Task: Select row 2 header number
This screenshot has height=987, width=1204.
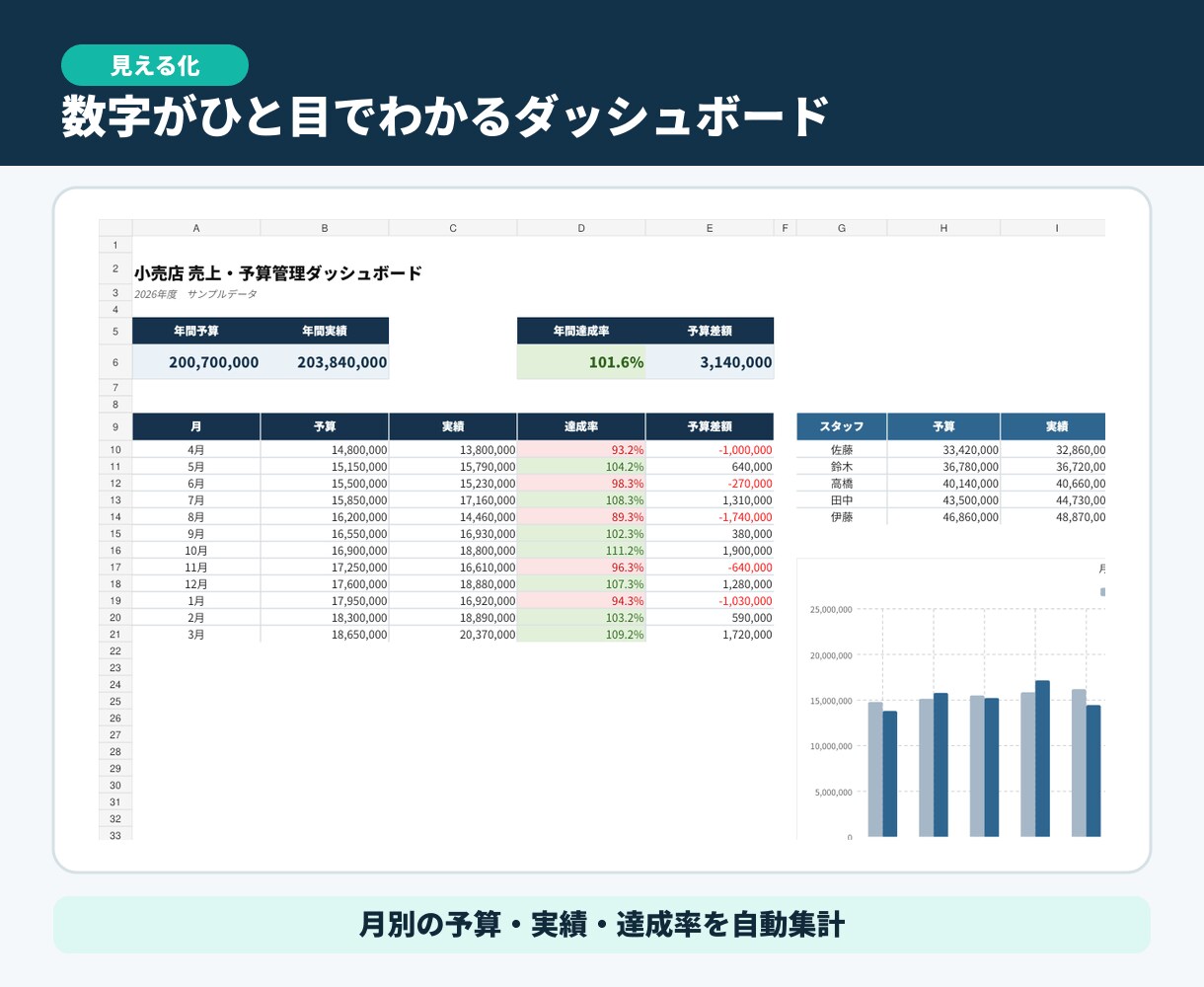Action: pos(115,268)
